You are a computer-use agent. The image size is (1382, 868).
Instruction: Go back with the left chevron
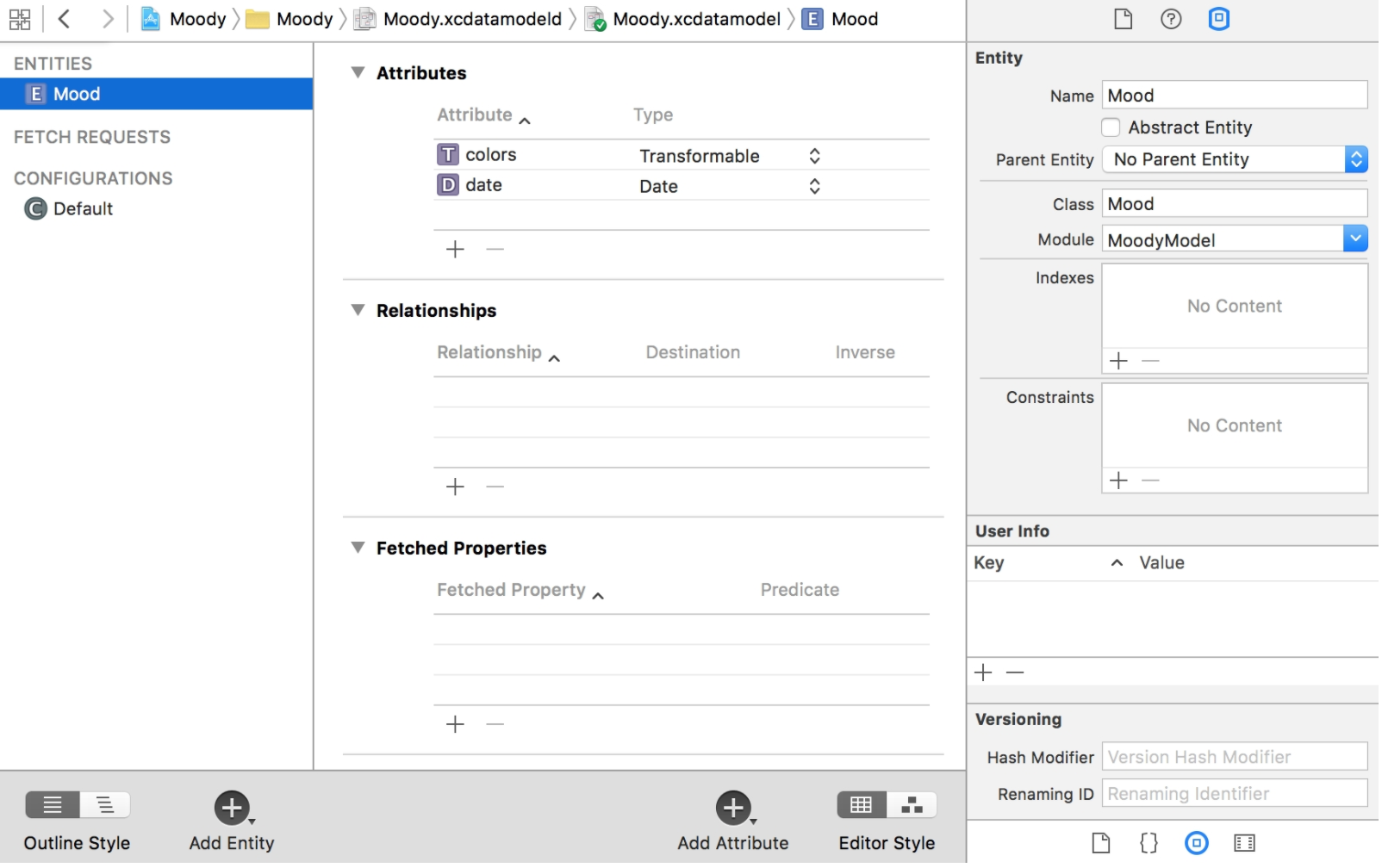pos(64,19)
